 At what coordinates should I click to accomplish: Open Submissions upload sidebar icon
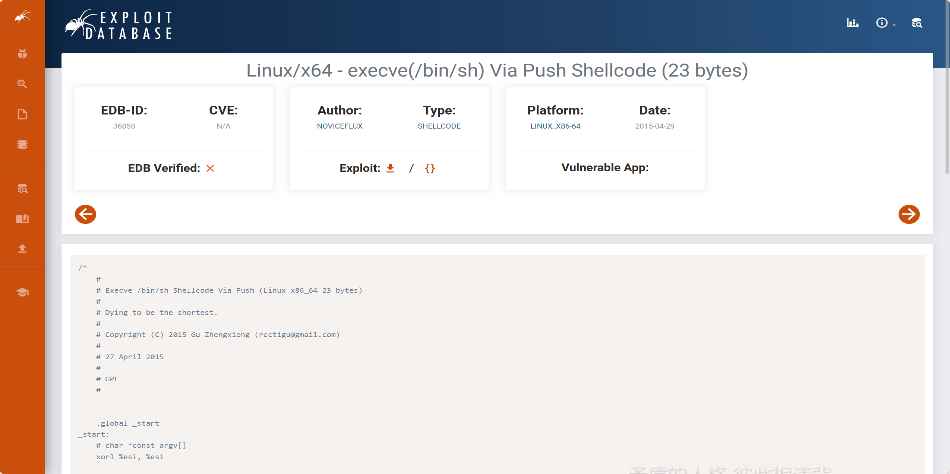point(22,249)
